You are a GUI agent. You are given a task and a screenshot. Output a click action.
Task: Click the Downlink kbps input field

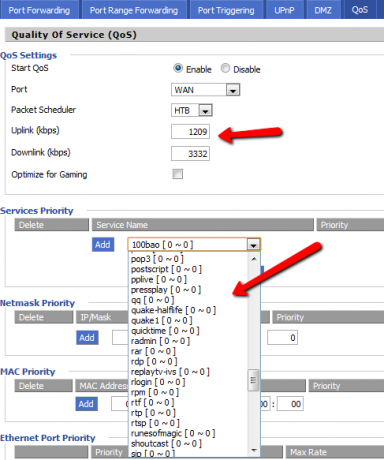pyautogui.click(x=190, y=154)
